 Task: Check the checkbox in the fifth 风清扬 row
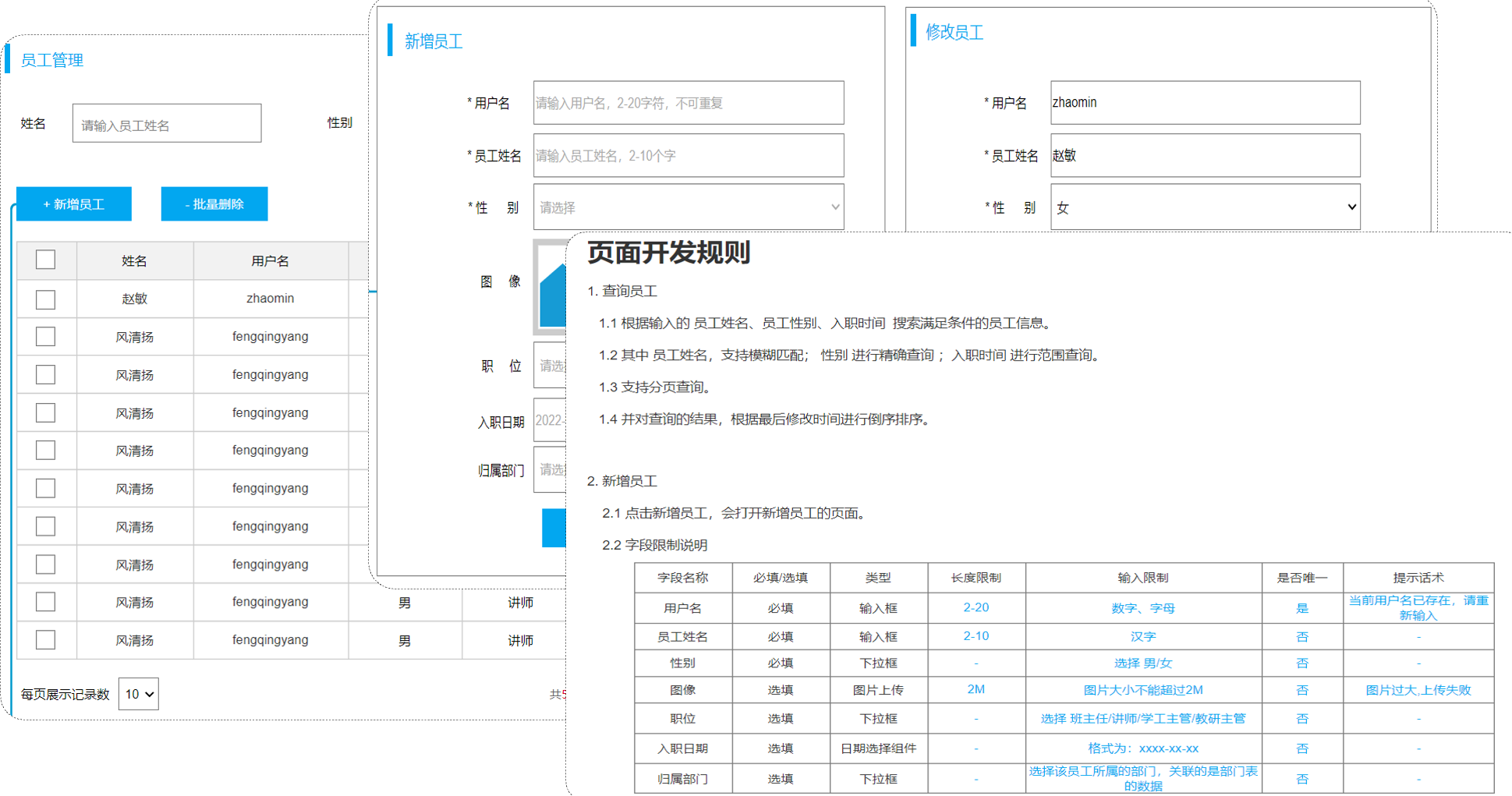point(46,488)
